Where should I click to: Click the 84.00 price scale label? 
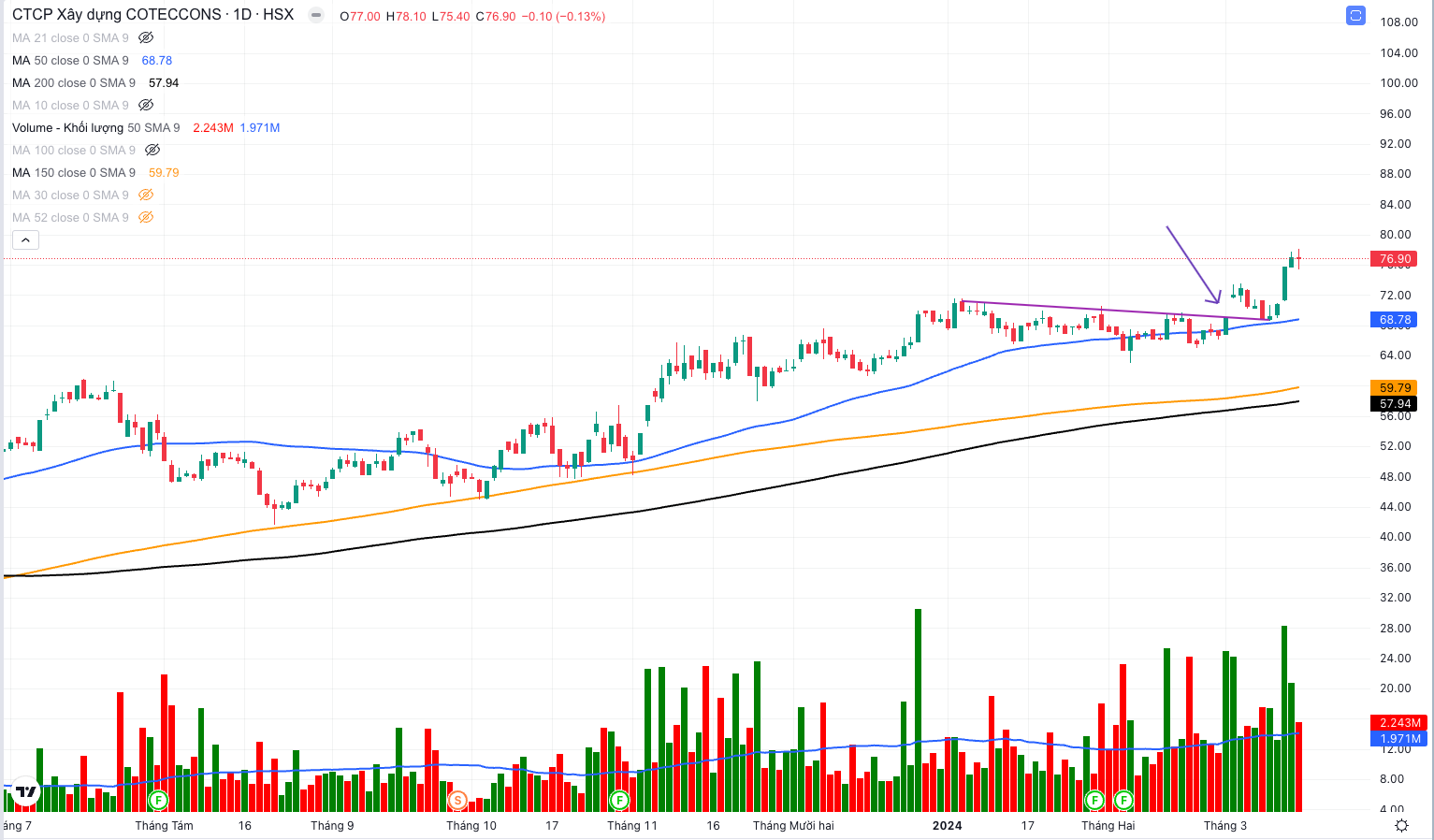click(x=1396, y=205)
